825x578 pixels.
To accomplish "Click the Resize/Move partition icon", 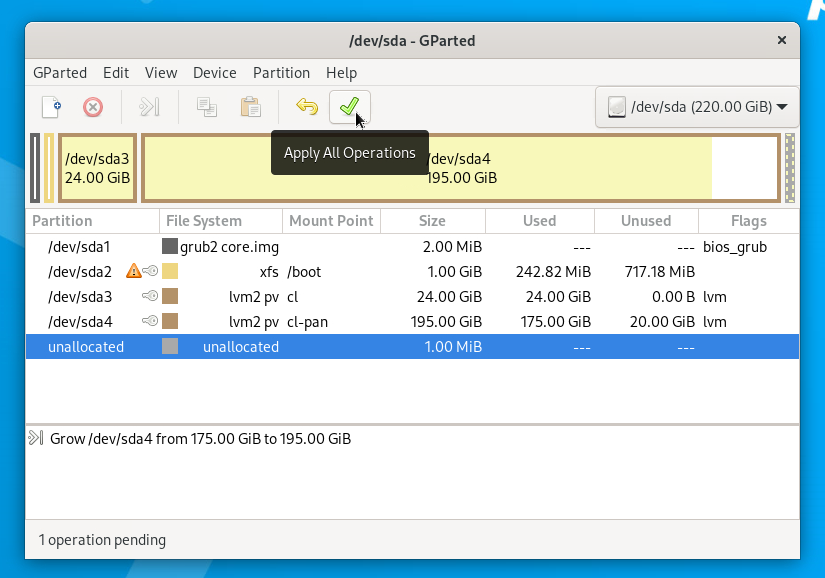I will coord(149,107).
